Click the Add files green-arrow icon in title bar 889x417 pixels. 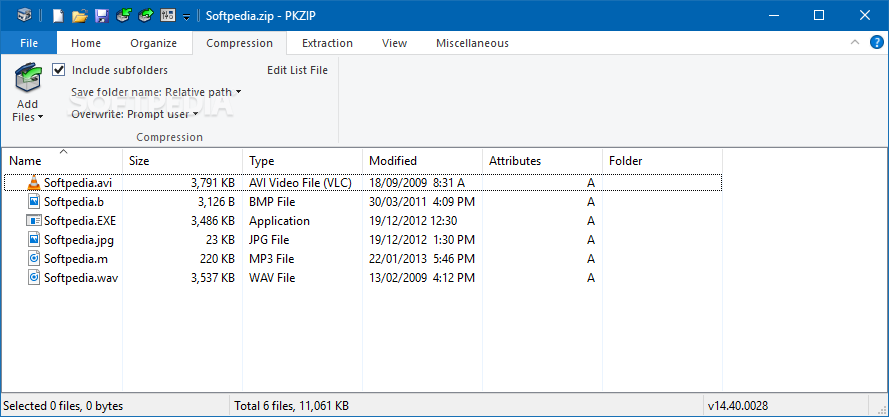pyautogui.click(x=124, y=15)
